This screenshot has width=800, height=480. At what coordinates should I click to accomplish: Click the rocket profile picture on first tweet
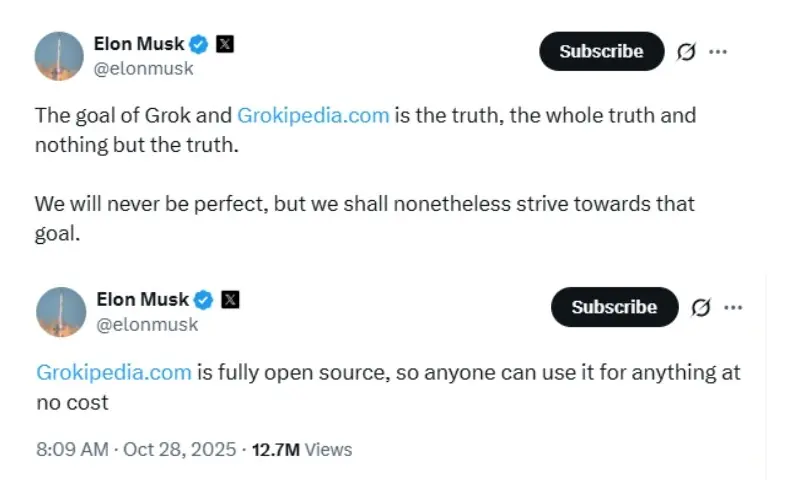(60, 56)
